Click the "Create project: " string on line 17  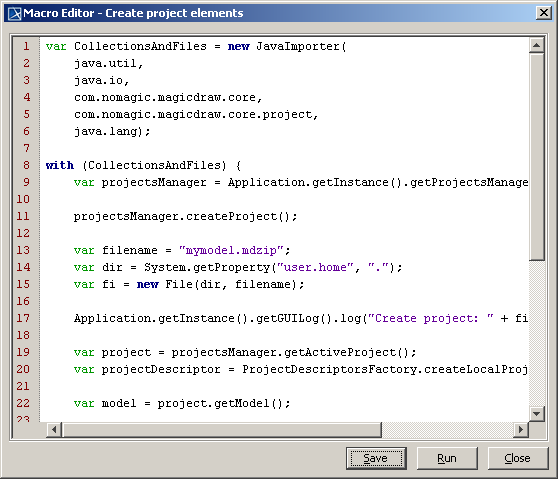pos(431,318)
